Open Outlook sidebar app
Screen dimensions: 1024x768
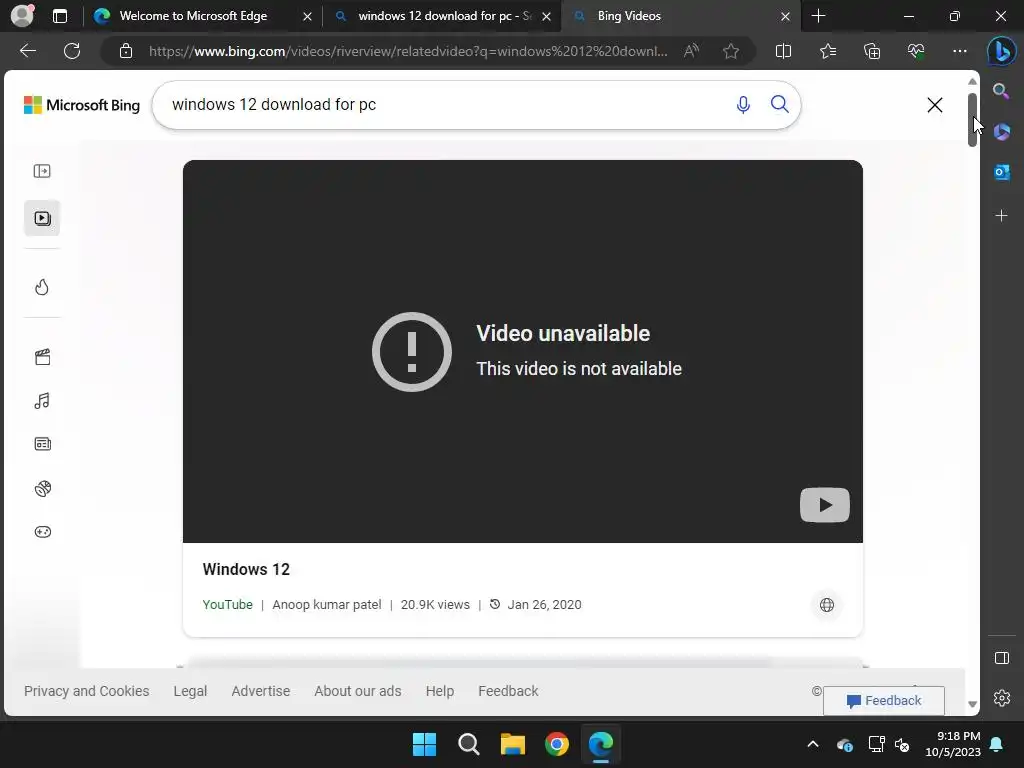[x=1001, y=172]
